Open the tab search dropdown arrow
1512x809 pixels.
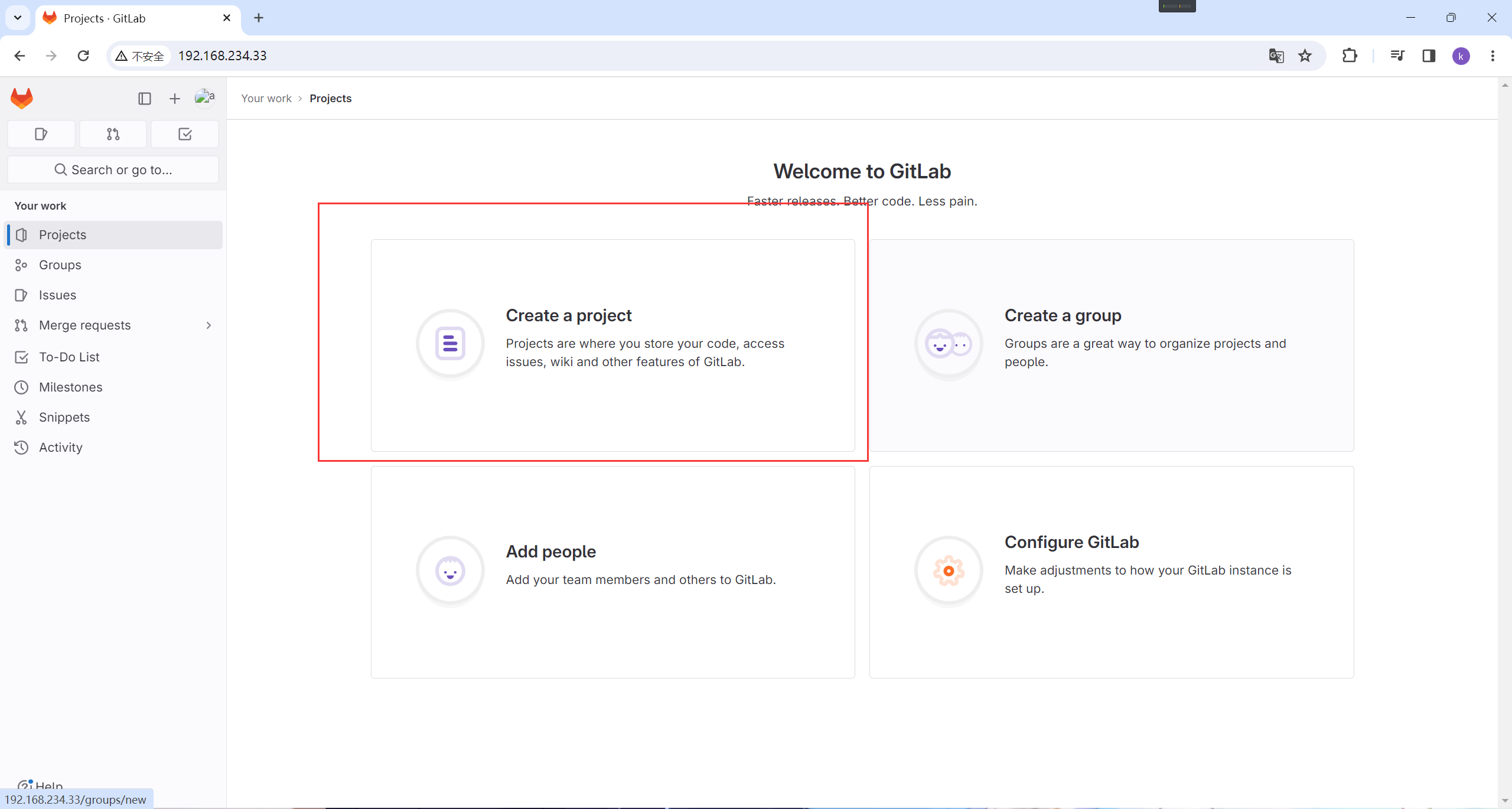tap(18, 18)
